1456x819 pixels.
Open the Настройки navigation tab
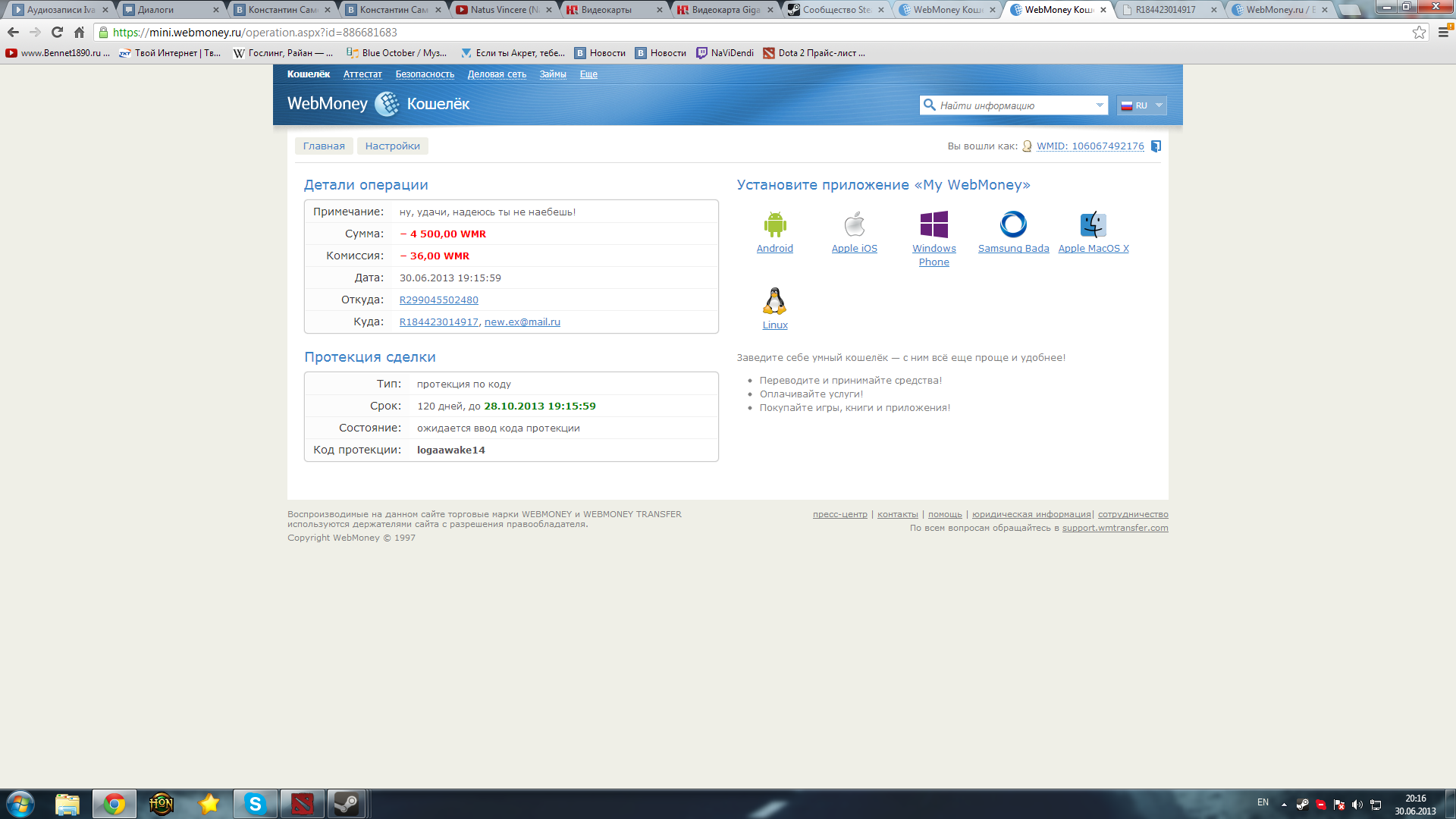click(392, 146)
